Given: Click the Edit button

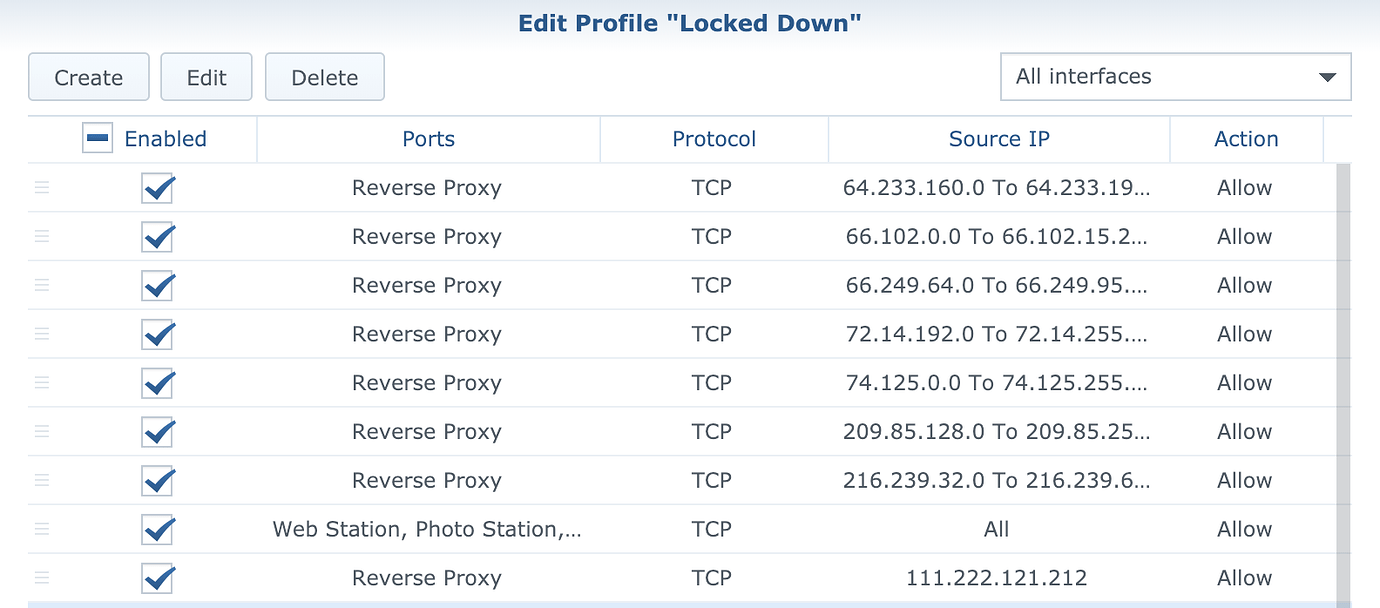Looking at the screenshot, I should (206, 76).
